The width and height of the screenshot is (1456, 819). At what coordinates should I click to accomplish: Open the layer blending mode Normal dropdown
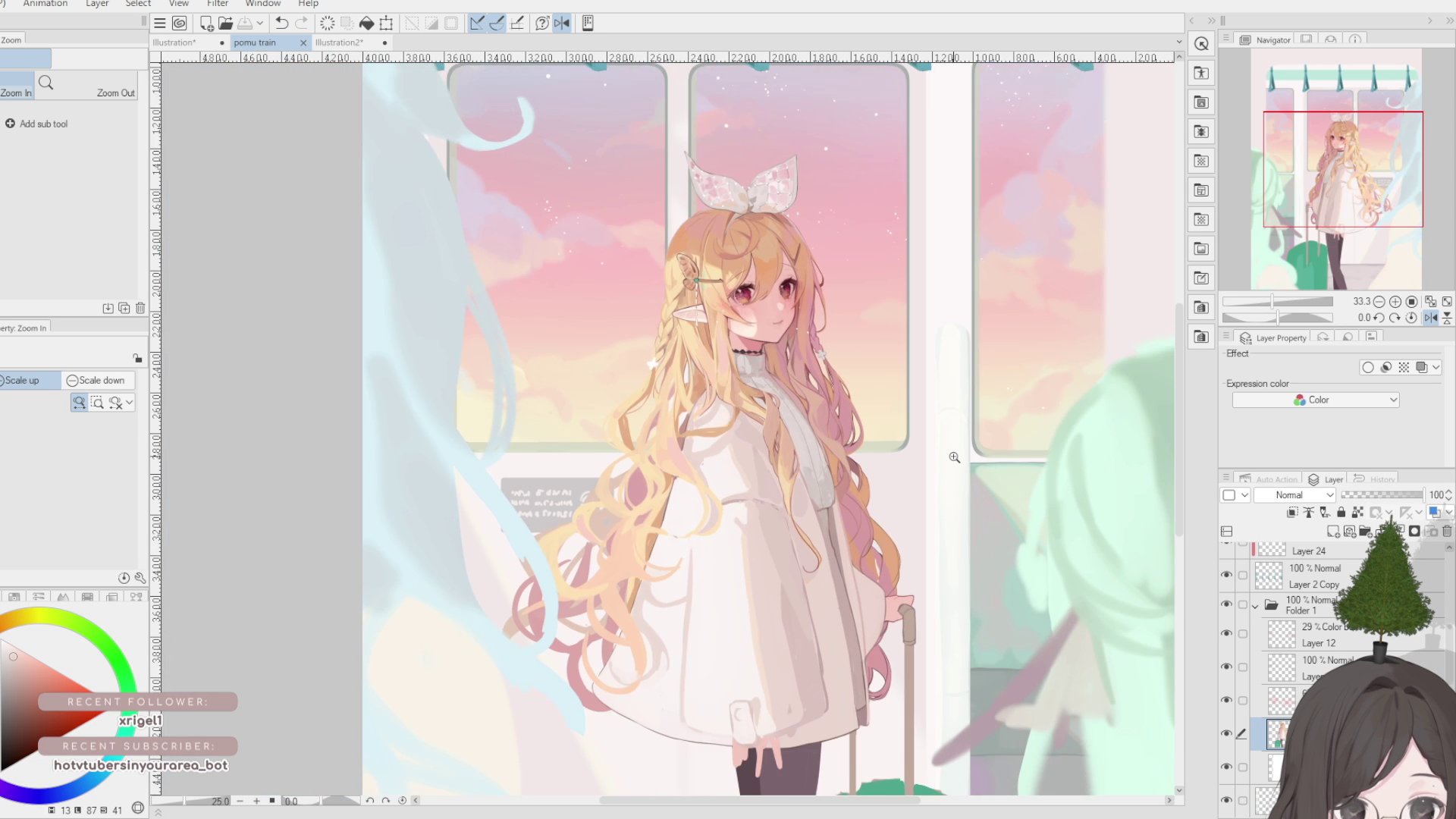(1294, 494)
